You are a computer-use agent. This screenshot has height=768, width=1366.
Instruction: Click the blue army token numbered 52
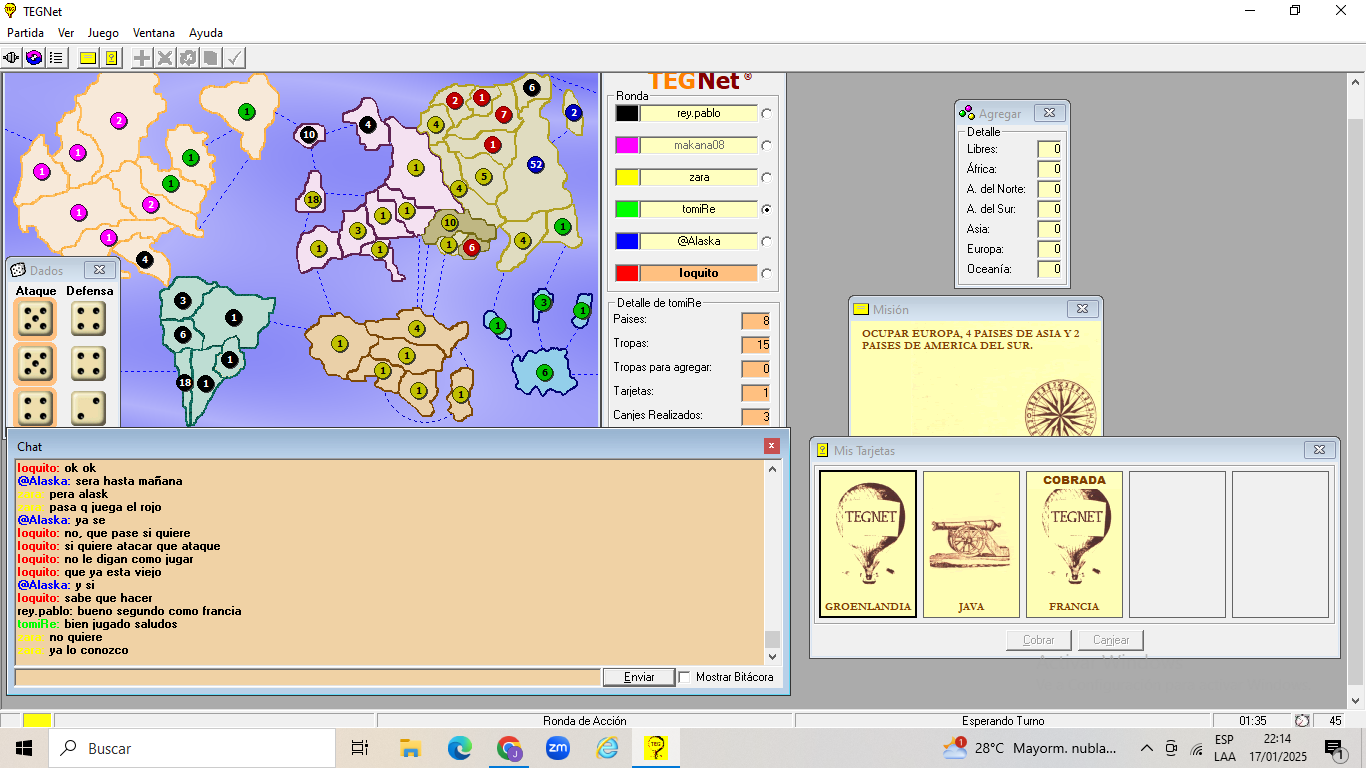(x=536, y=164)
